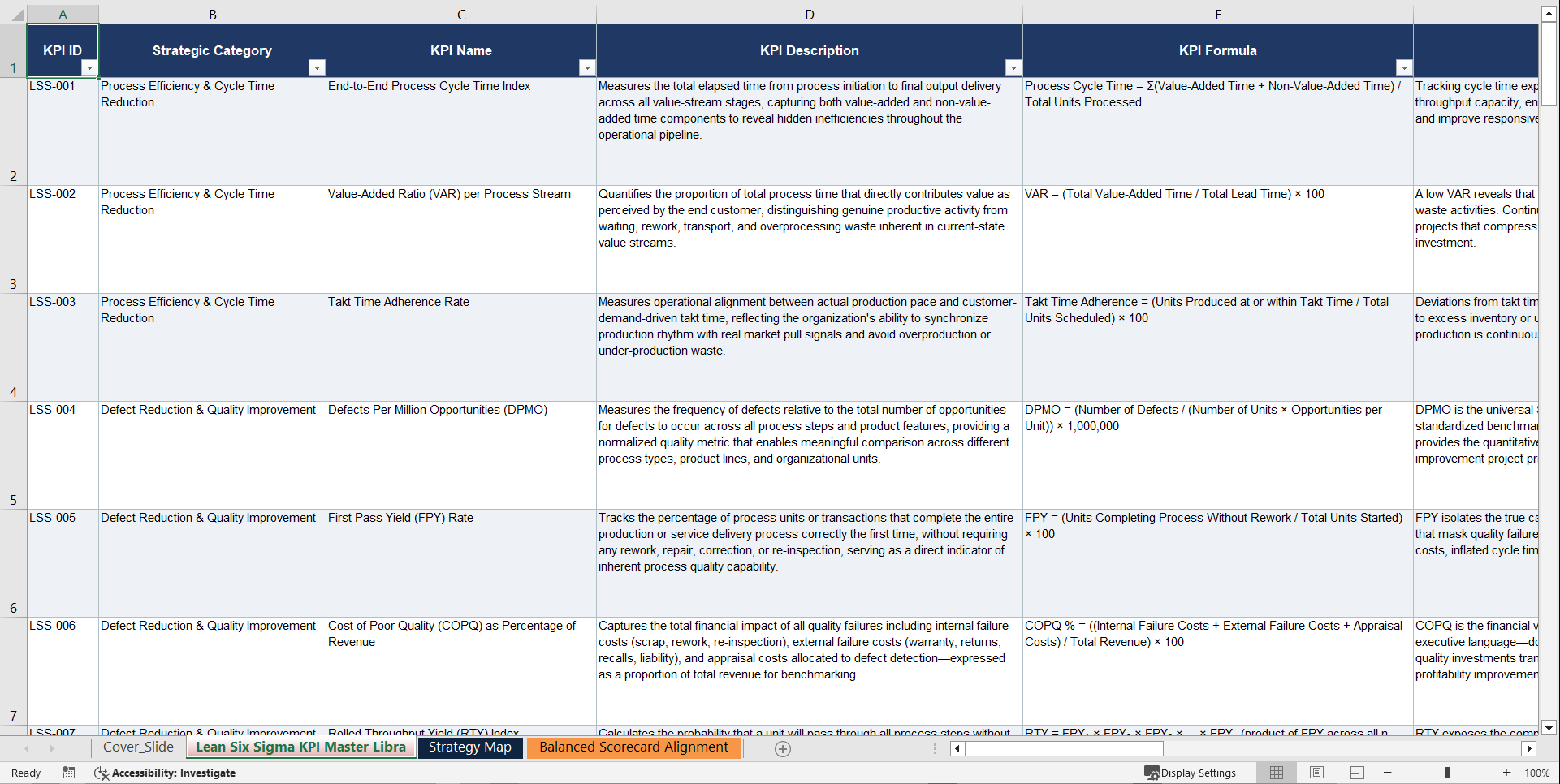Click the macro recording status icon
This screenshot has width=1560, height=784.
coord(69,773)
